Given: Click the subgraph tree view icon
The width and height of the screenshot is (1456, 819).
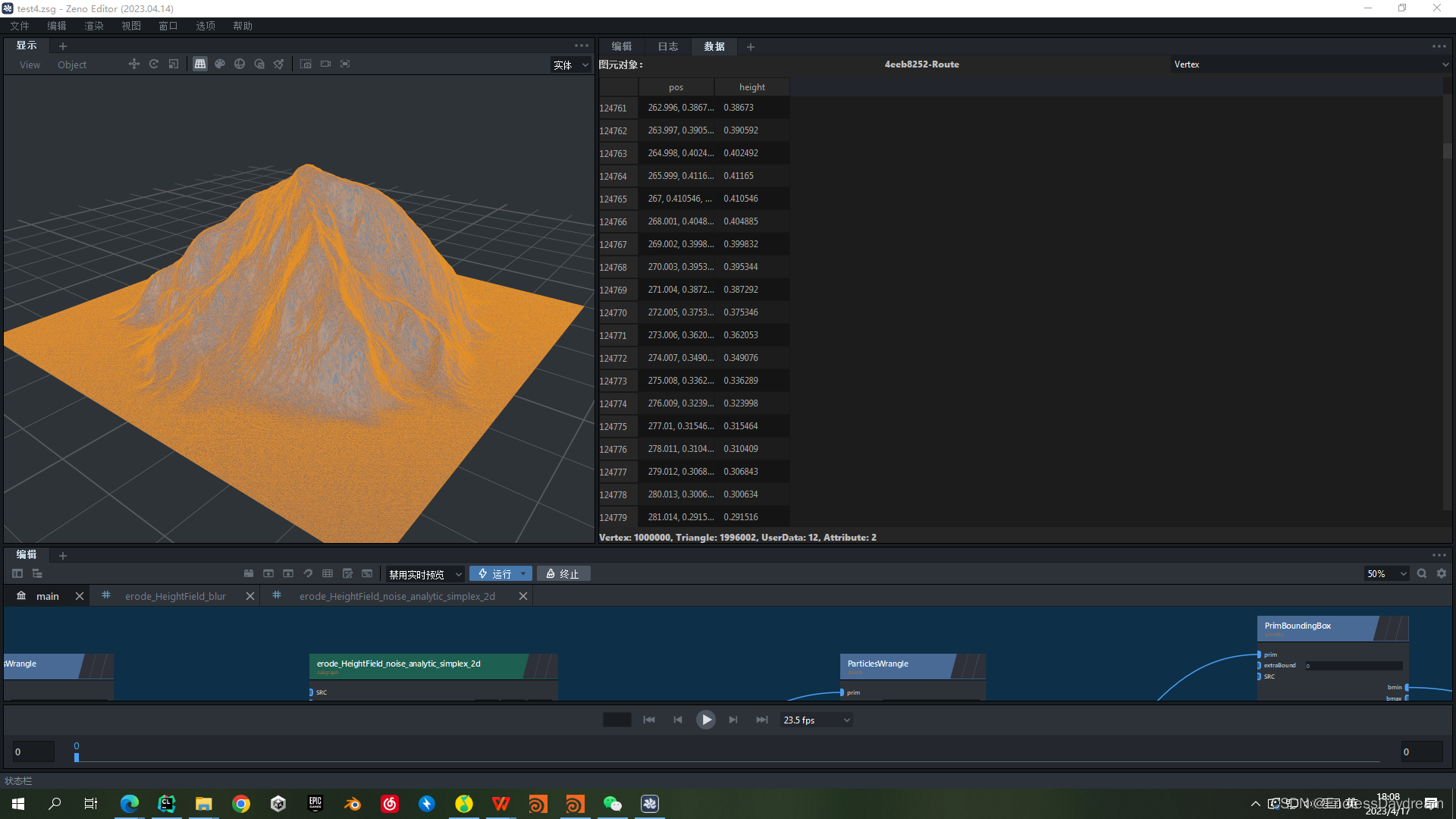Looking at the screenshot, I should 37,574.
